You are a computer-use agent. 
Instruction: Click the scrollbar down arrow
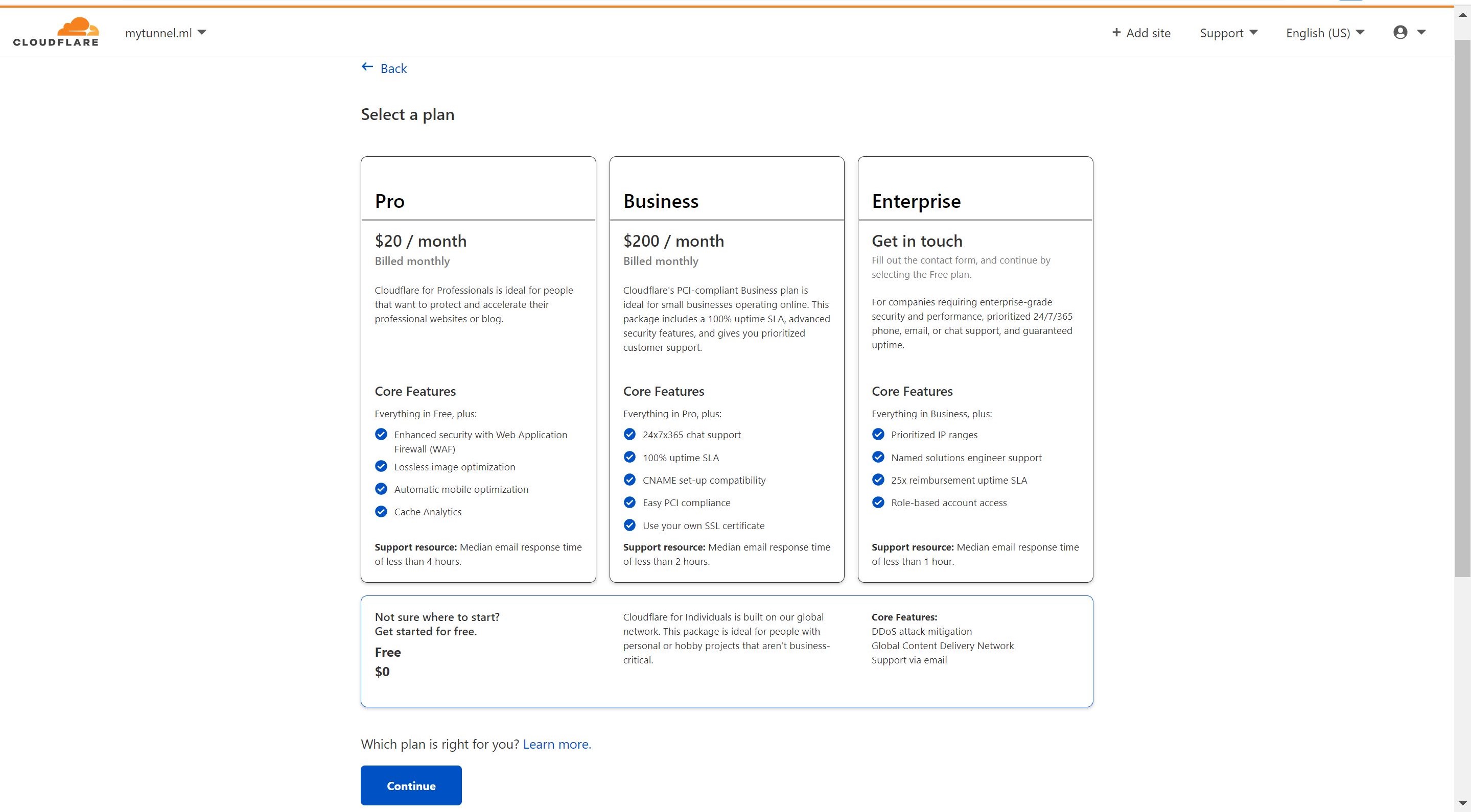[x=1462, y=803]
